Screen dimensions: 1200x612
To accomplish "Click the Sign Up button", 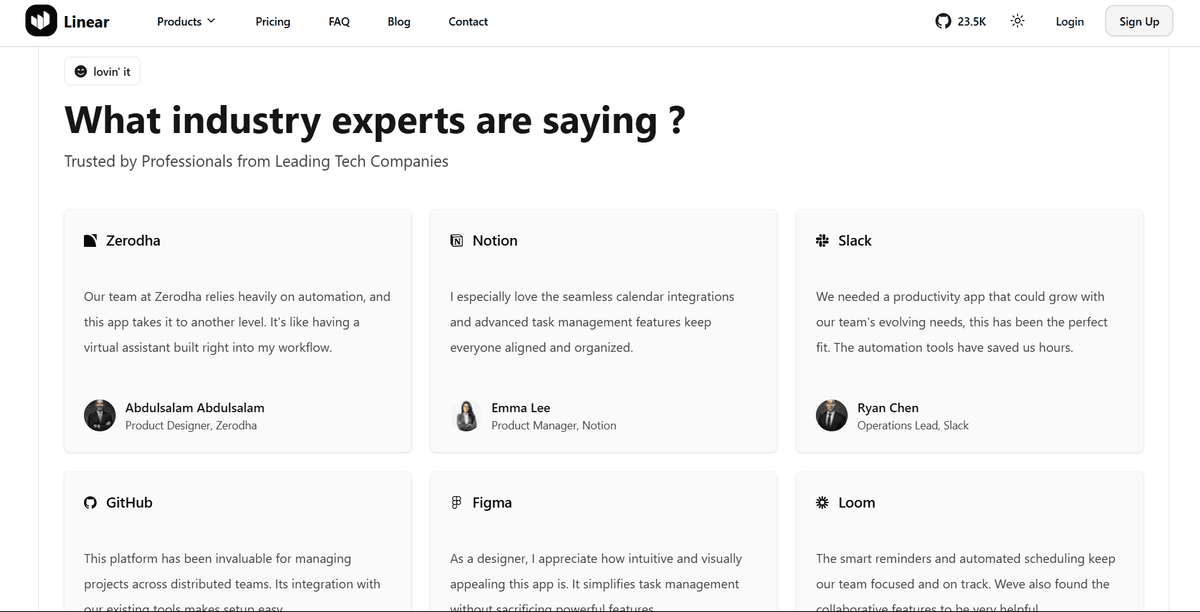I will (1138, 20).
